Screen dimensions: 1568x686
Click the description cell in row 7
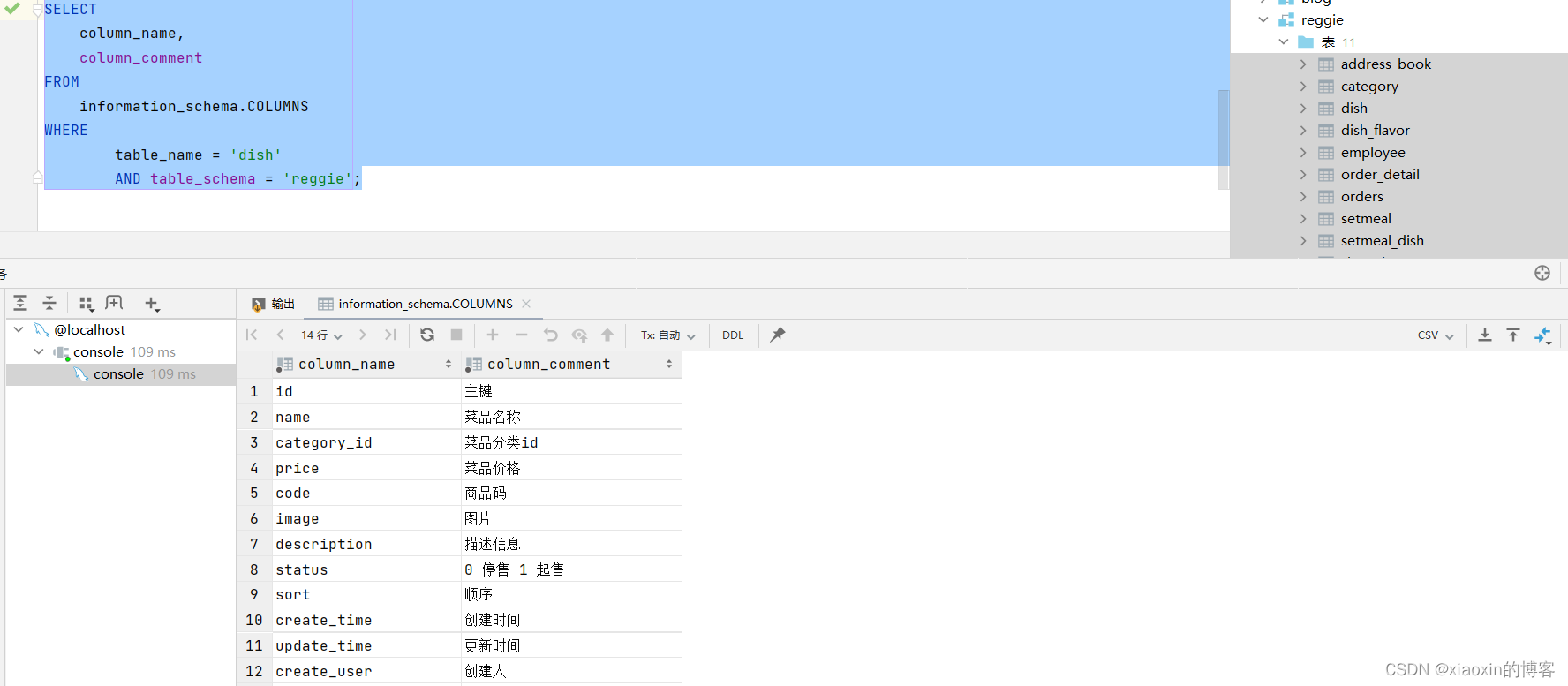tap(366, 544)
